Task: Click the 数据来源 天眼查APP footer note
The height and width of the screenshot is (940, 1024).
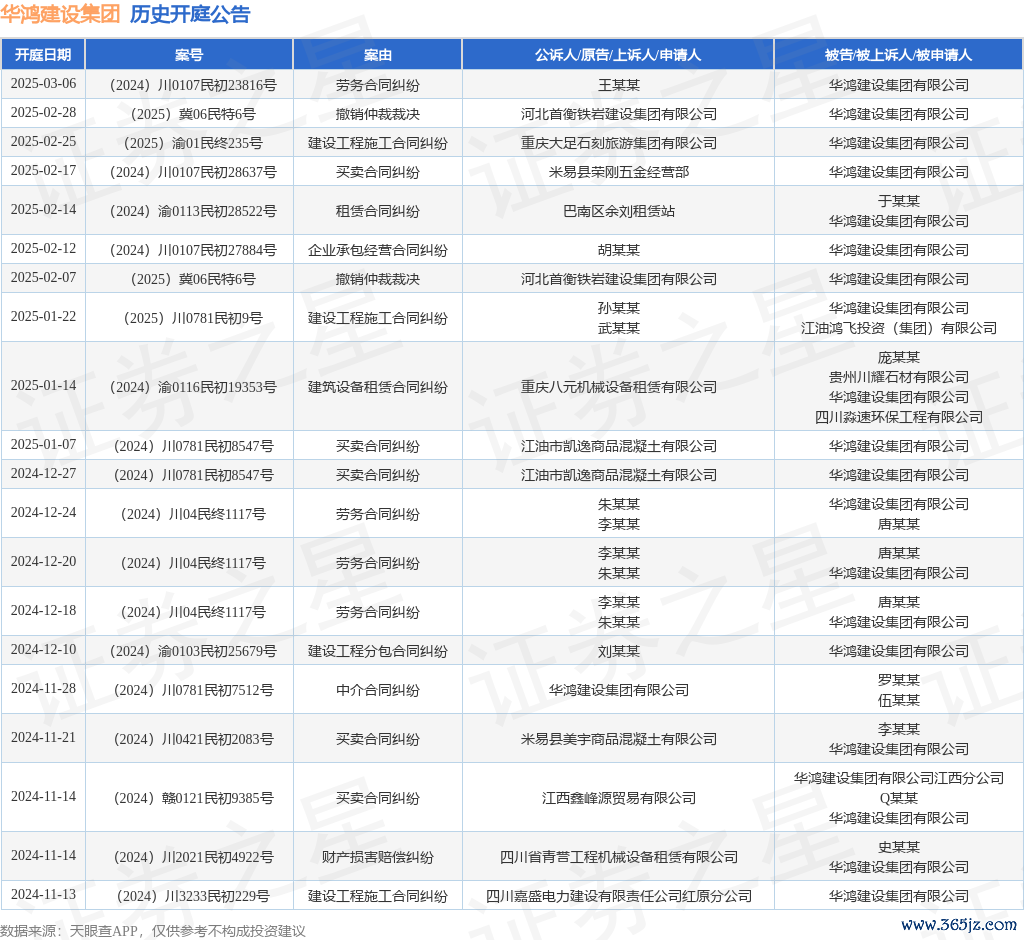Action: click(153, 931)
